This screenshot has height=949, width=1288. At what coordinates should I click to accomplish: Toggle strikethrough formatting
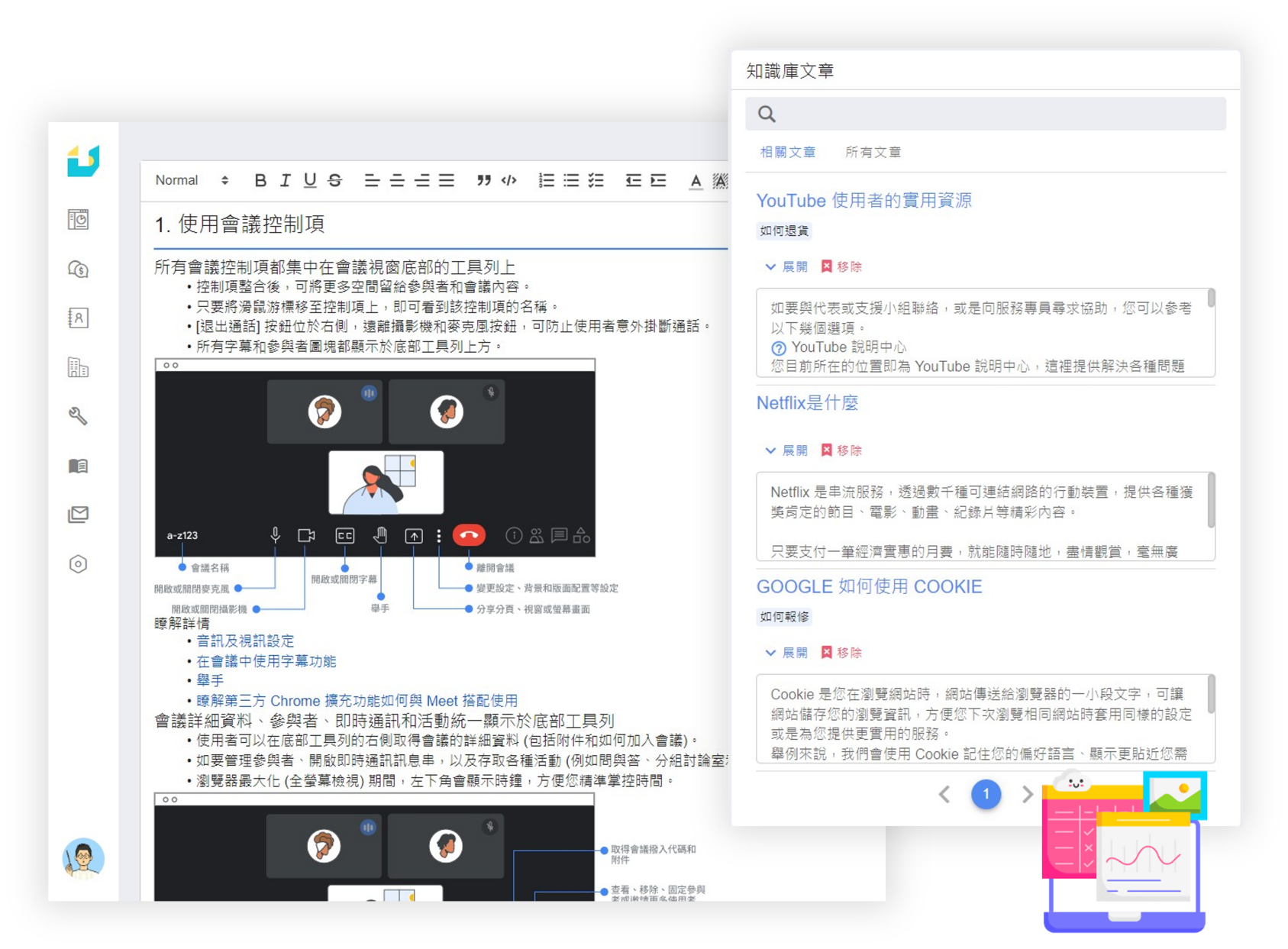[x=335, y=180]
